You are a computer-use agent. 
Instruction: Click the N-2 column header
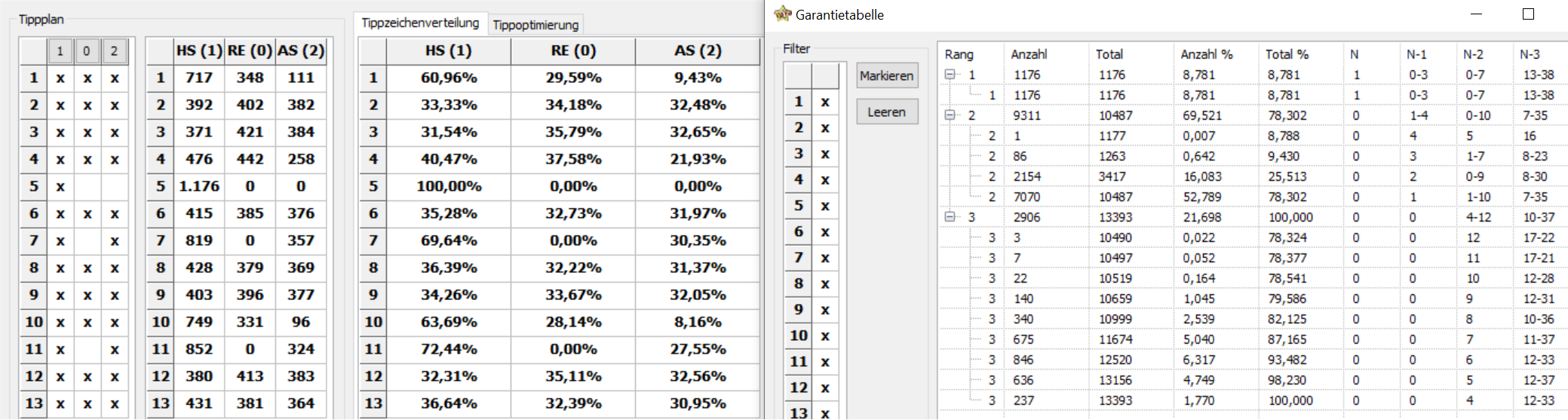click(x=1473, y=54)
